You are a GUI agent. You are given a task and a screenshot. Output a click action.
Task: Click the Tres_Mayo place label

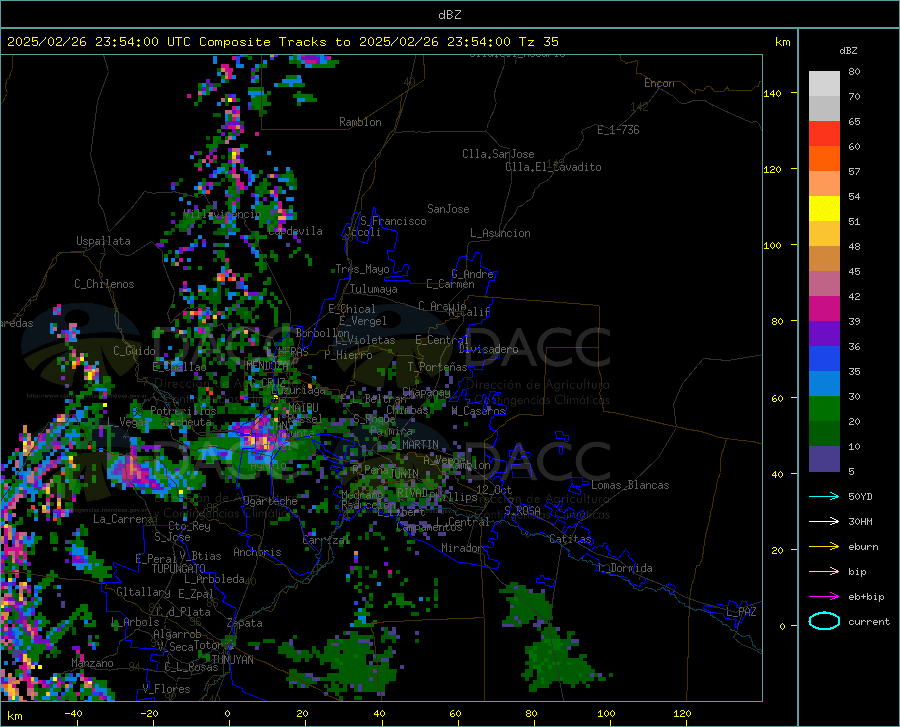[x=362, y=269]
